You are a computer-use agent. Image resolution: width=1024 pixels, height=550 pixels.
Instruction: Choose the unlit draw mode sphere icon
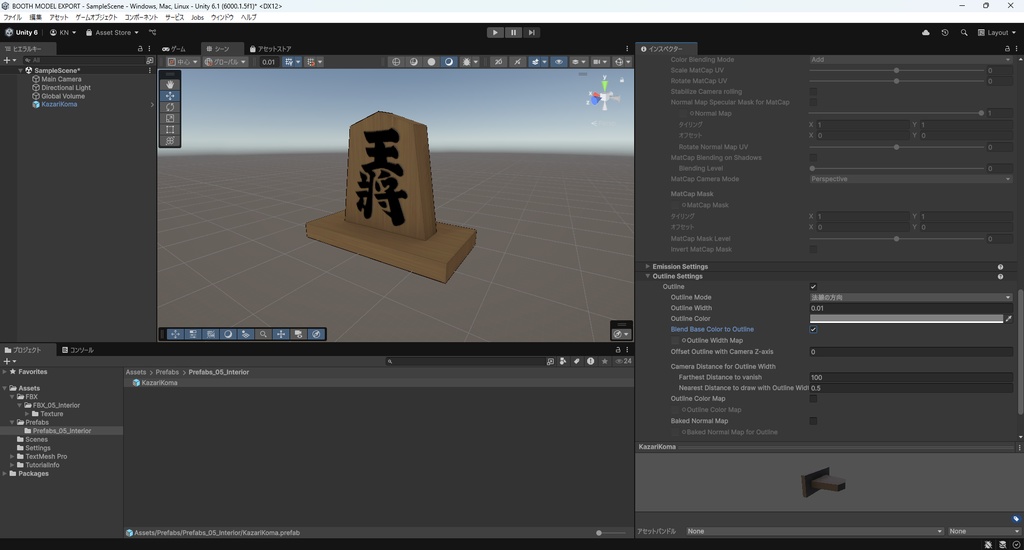click(431, 61)
